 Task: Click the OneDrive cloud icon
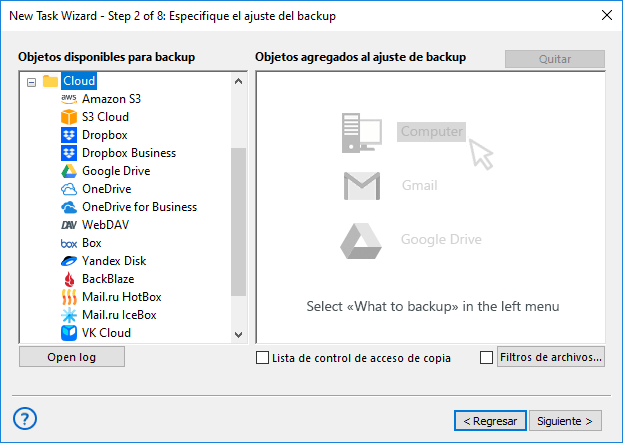point(69,189)
